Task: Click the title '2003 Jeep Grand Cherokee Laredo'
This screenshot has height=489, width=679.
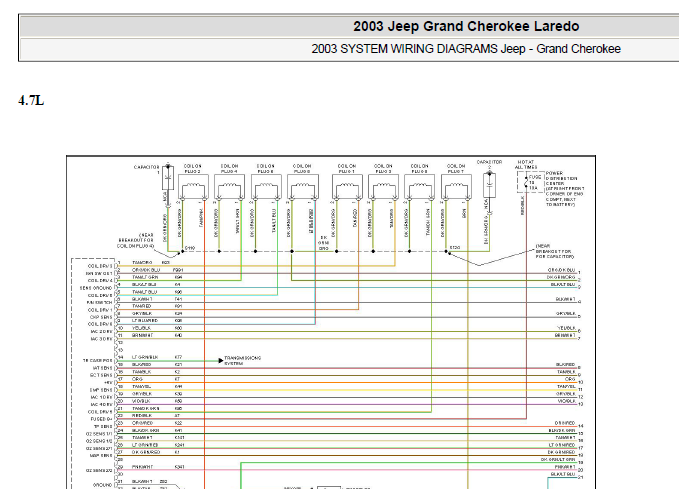Action: click(466, 26)
